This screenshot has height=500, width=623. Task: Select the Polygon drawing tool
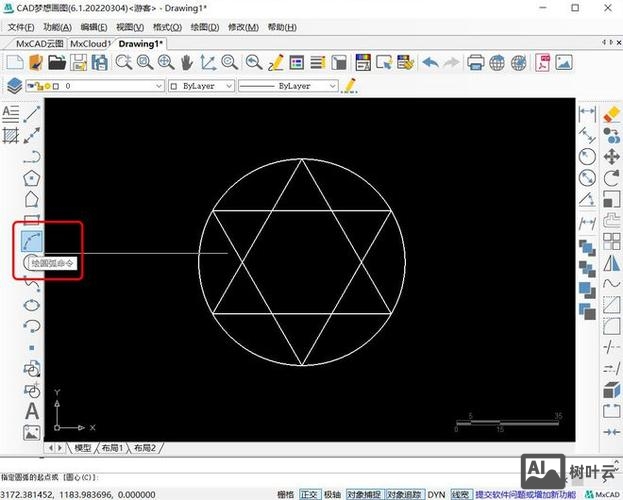pyautogui.click(x=32, y=178)
